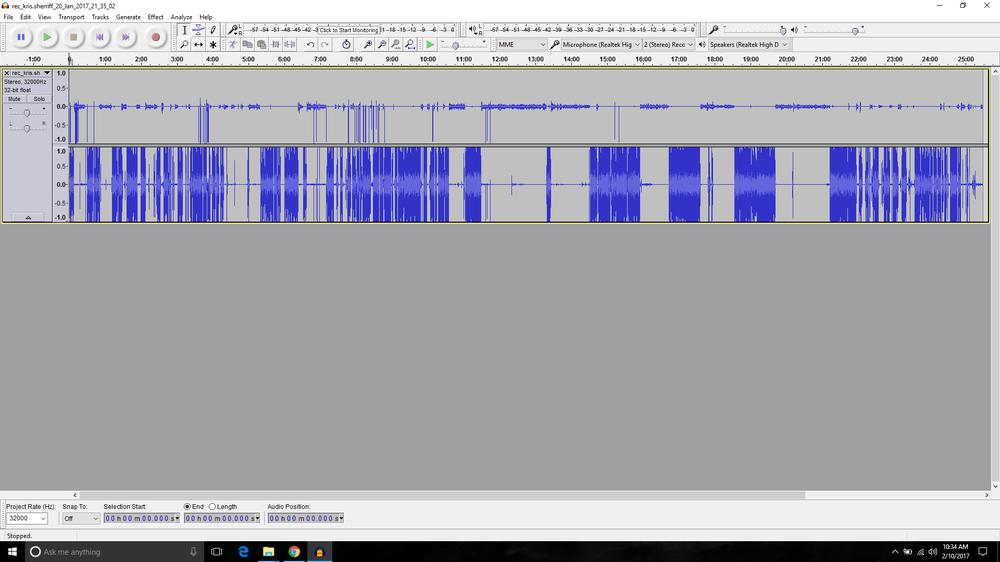Select the Length radio button
Image resolution: width=1000 pixels, height=562 pixels.
212,507
